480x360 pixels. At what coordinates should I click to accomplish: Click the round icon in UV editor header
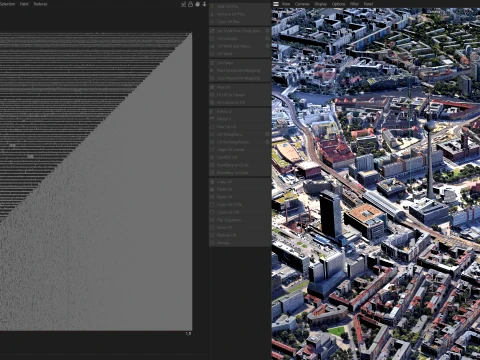pyautogui.click(x=197, y=4)
